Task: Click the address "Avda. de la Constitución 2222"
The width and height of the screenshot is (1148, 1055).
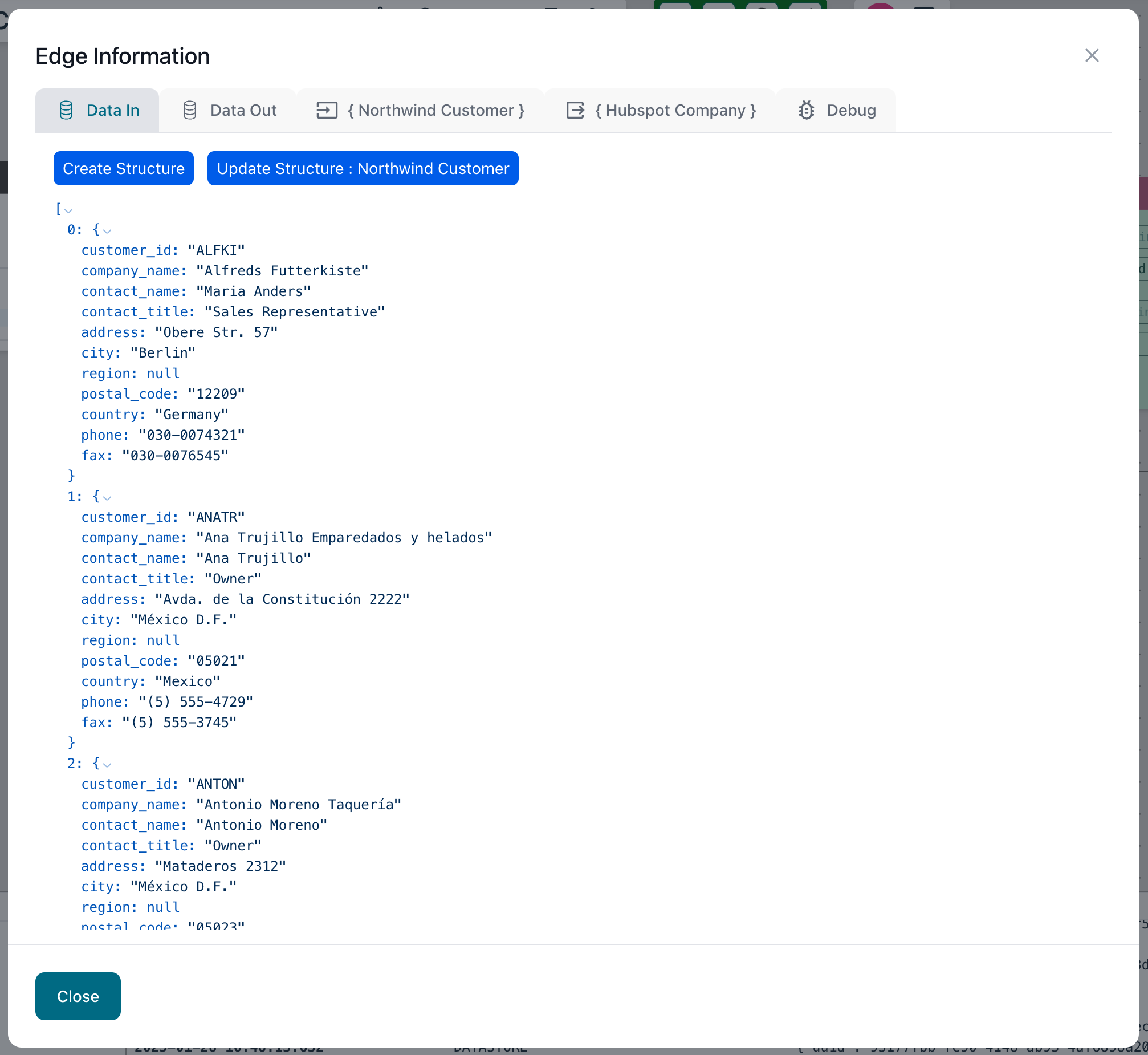Action: click(x=282, y=599)
